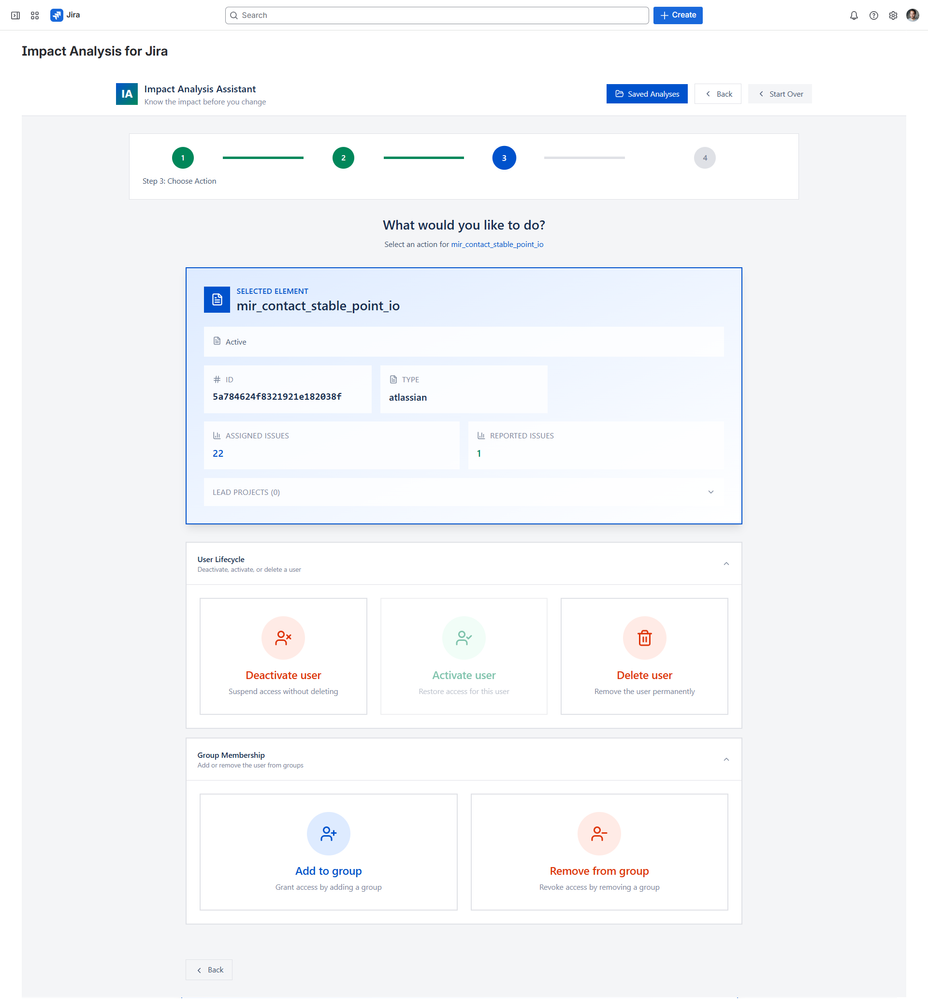The width and height of the screenshot is (928, 999).
Task: Open the settings gear icon
Action: click(893, 15)
